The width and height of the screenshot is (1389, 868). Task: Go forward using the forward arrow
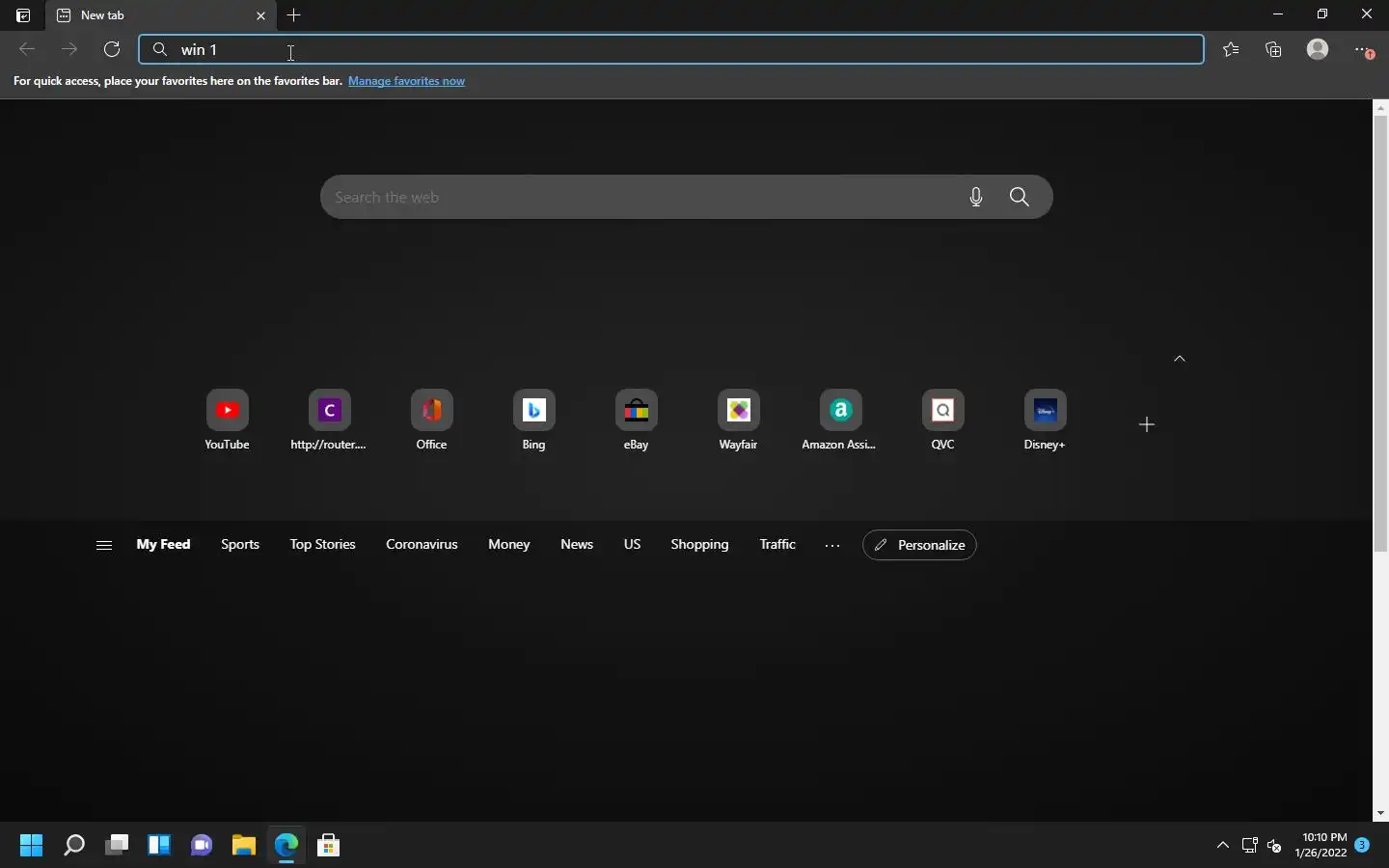point(69,49)
